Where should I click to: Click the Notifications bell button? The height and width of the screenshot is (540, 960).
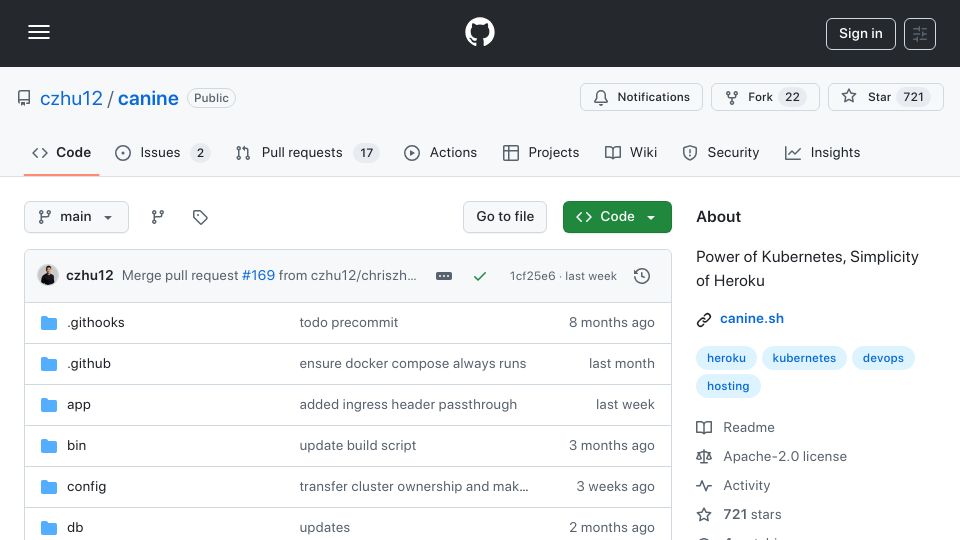click(641, 97)
